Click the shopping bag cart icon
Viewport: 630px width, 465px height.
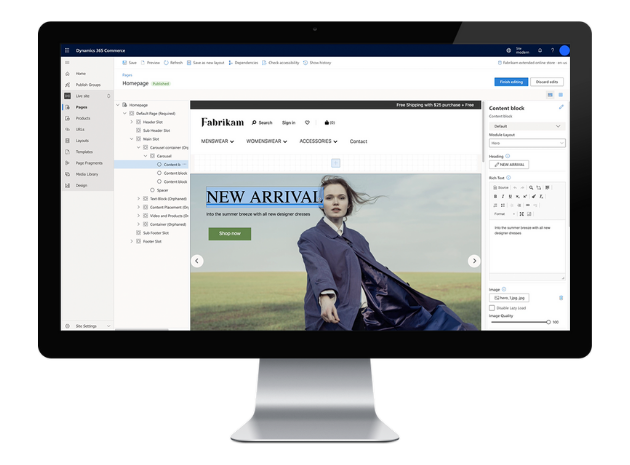point(329,123)
